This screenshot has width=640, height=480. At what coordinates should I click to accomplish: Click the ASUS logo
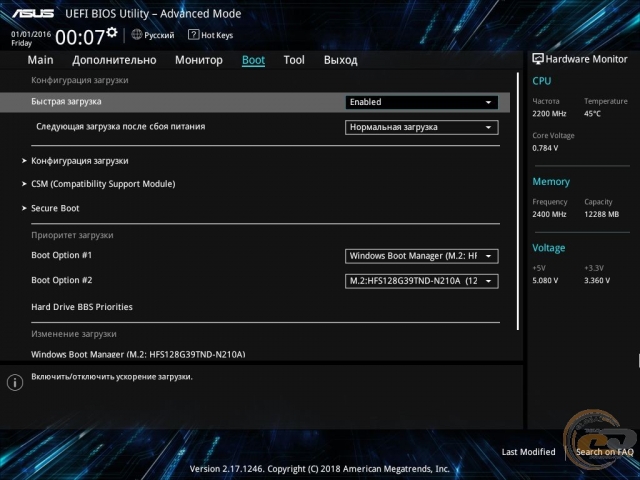click(33, 13)
